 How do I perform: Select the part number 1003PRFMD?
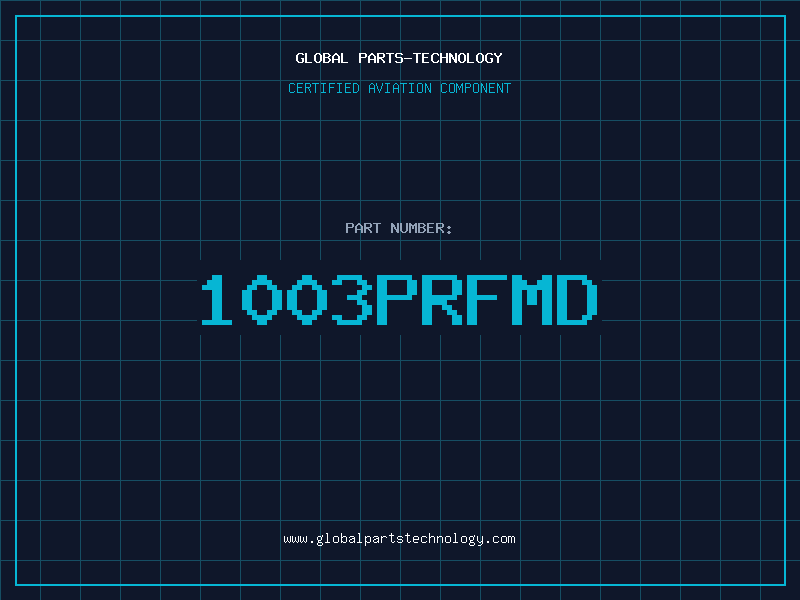(x=399, y=299)
